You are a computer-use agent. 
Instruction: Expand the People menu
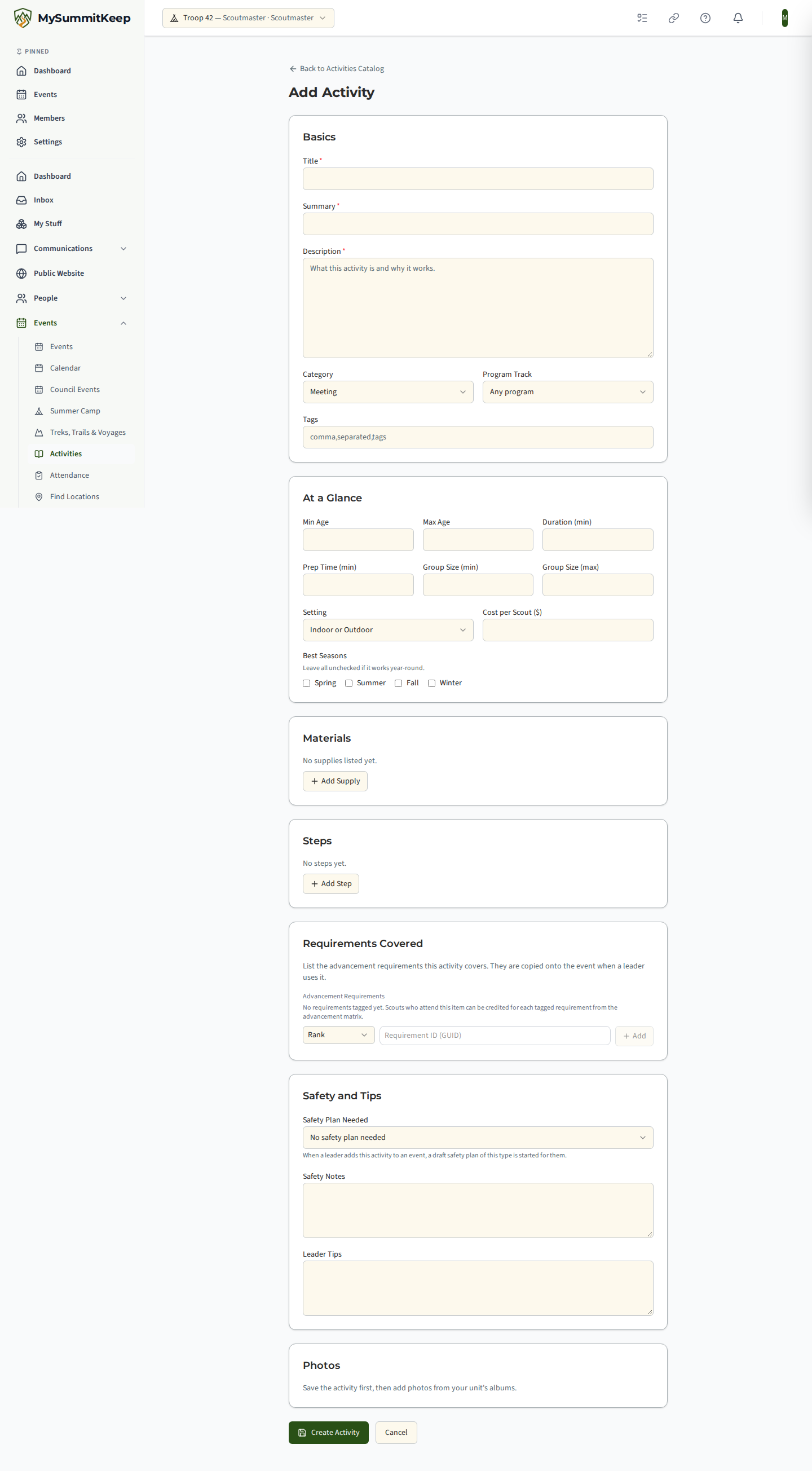point(72,298)
